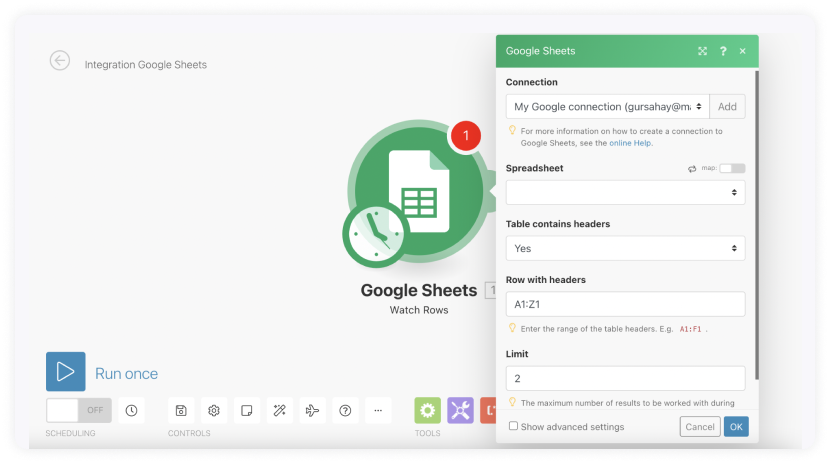Click the red notification badge
Screen dimensions: 830x464
point(466,136)
